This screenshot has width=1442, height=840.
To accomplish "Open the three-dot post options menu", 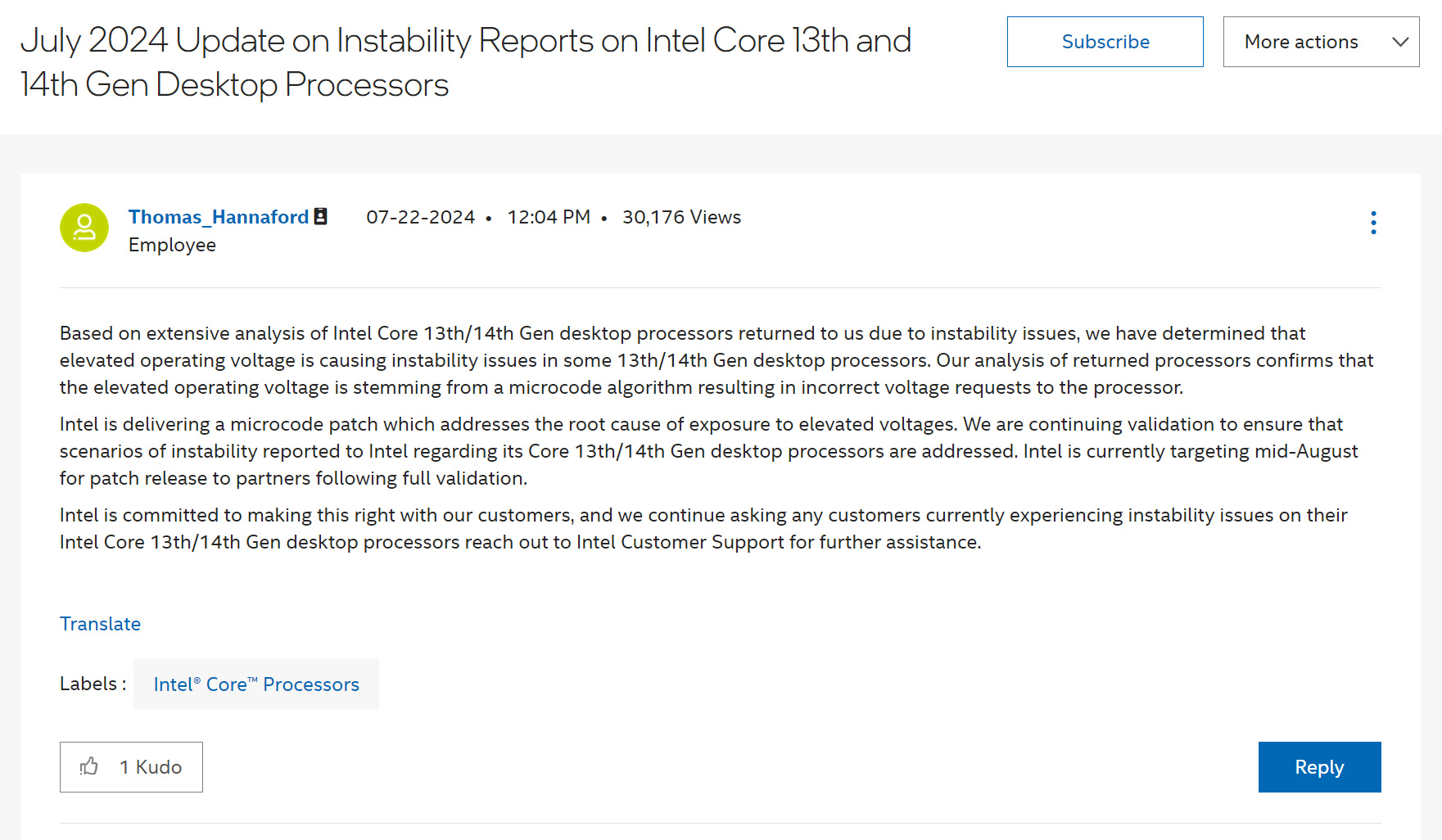I will pyautogui.click(x=1373, y=223).
